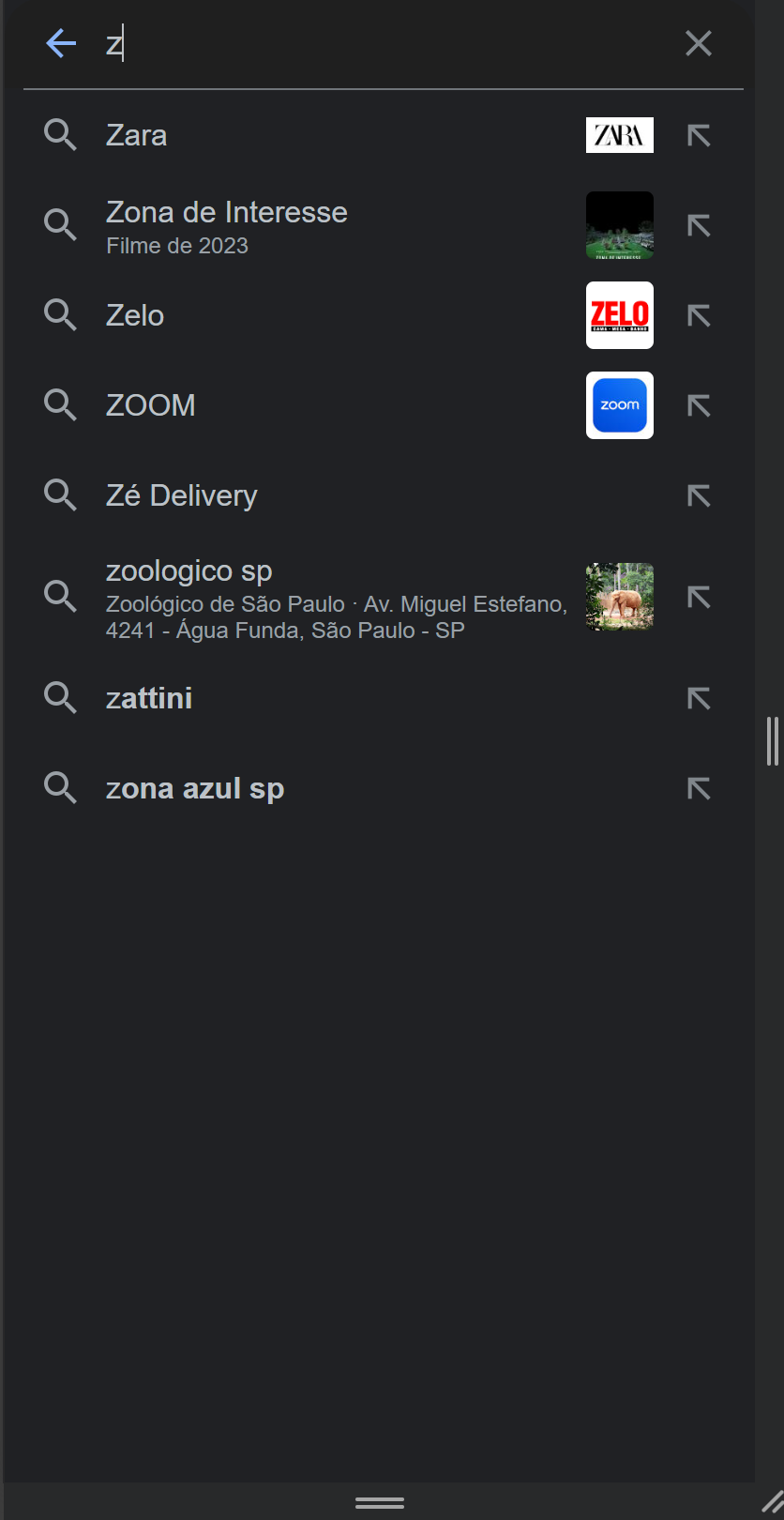Select the ZOOM suggestion
The image size is (784, 1520).
point(151,405)
